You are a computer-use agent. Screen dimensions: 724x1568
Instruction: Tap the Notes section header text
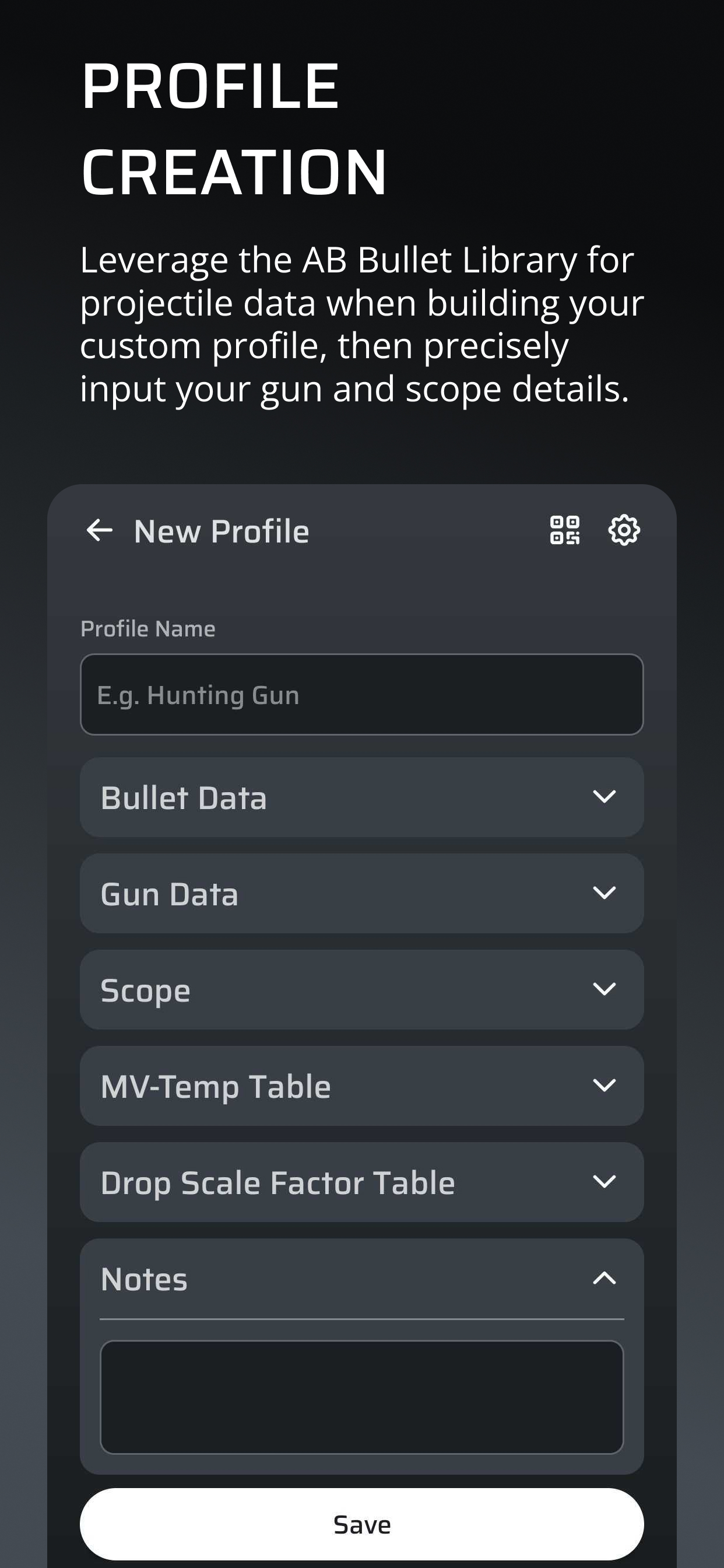(144, 1279)
